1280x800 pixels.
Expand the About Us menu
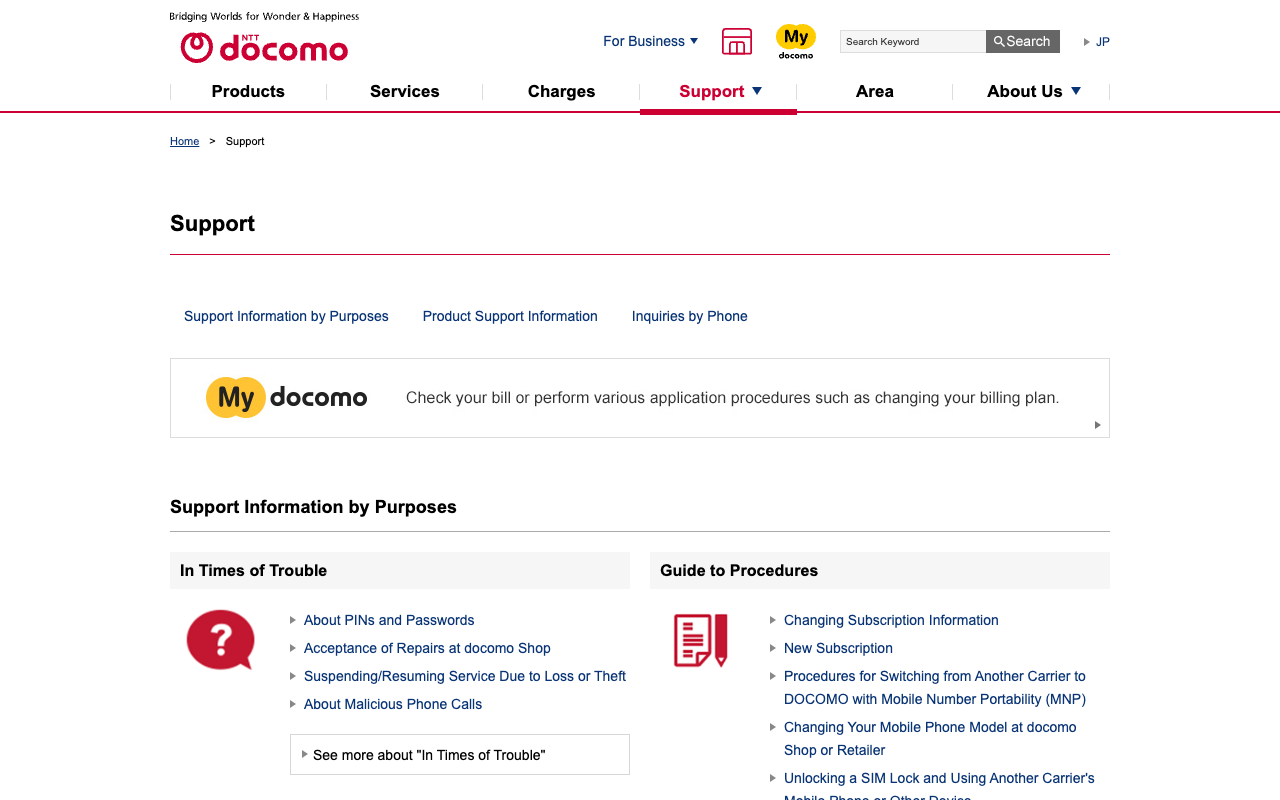(1033, 91)
